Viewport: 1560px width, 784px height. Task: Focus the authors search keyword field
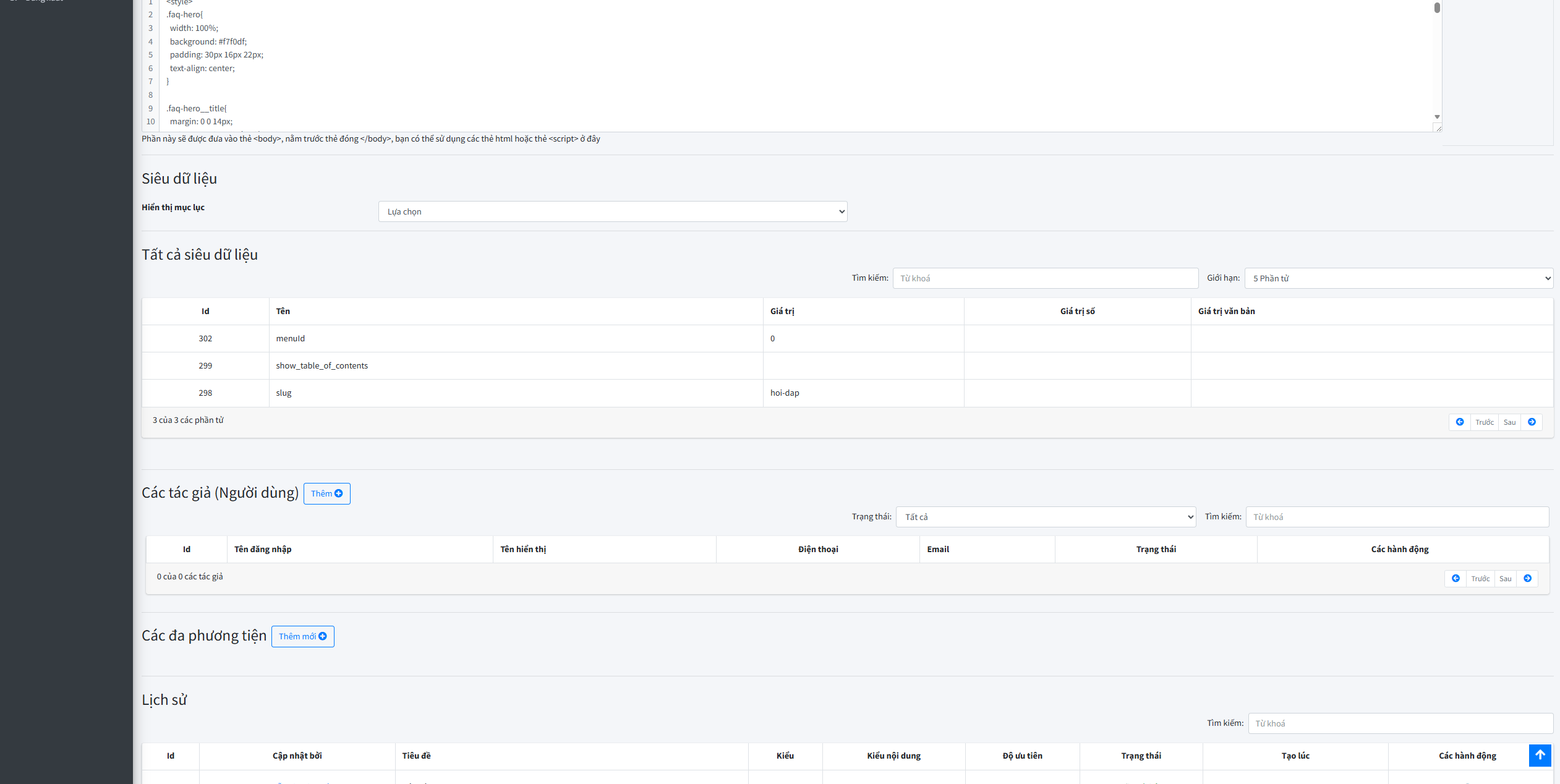point(1397,517)
